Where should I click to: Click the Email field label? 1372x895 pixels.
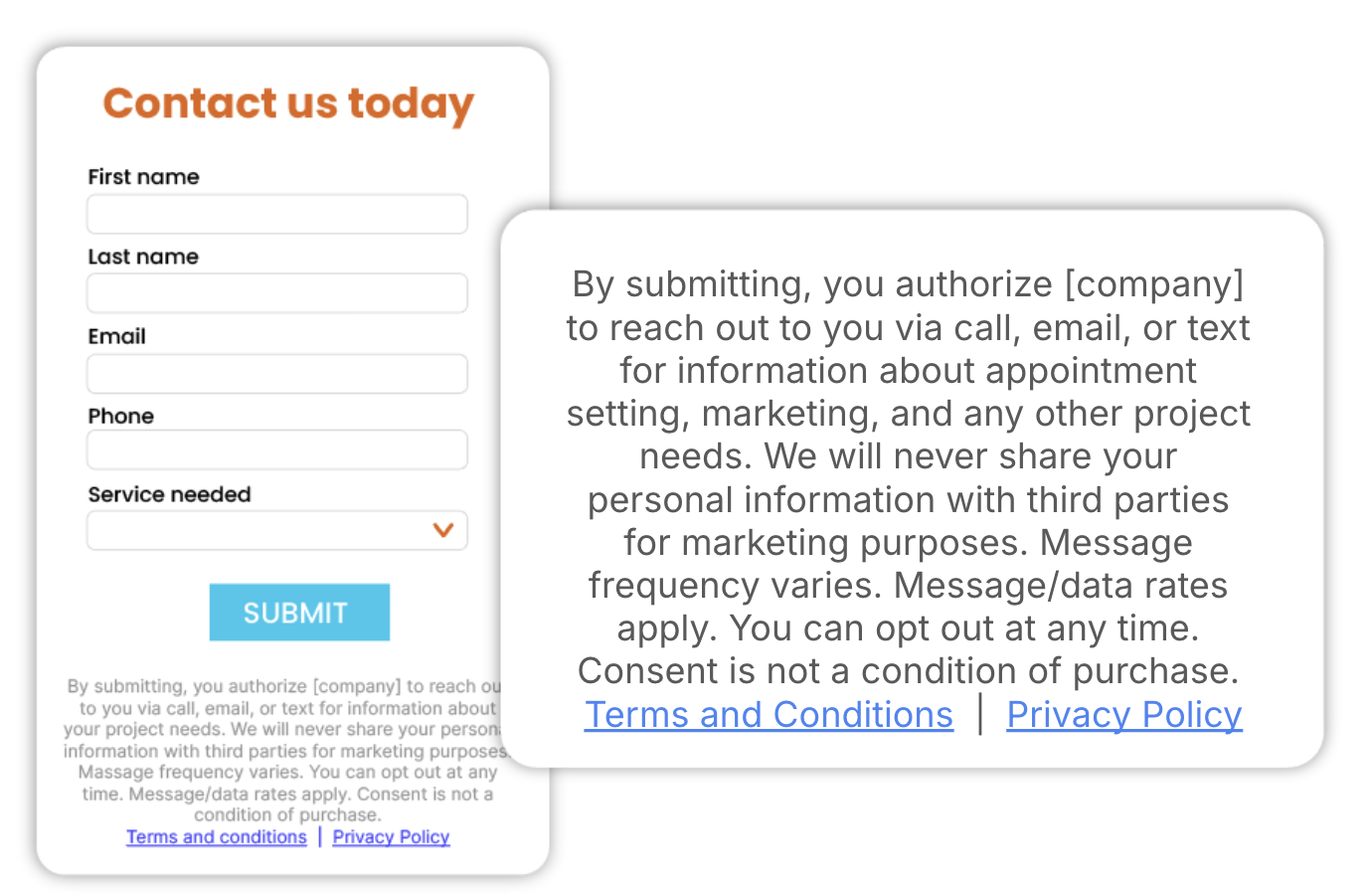[116, 336]
